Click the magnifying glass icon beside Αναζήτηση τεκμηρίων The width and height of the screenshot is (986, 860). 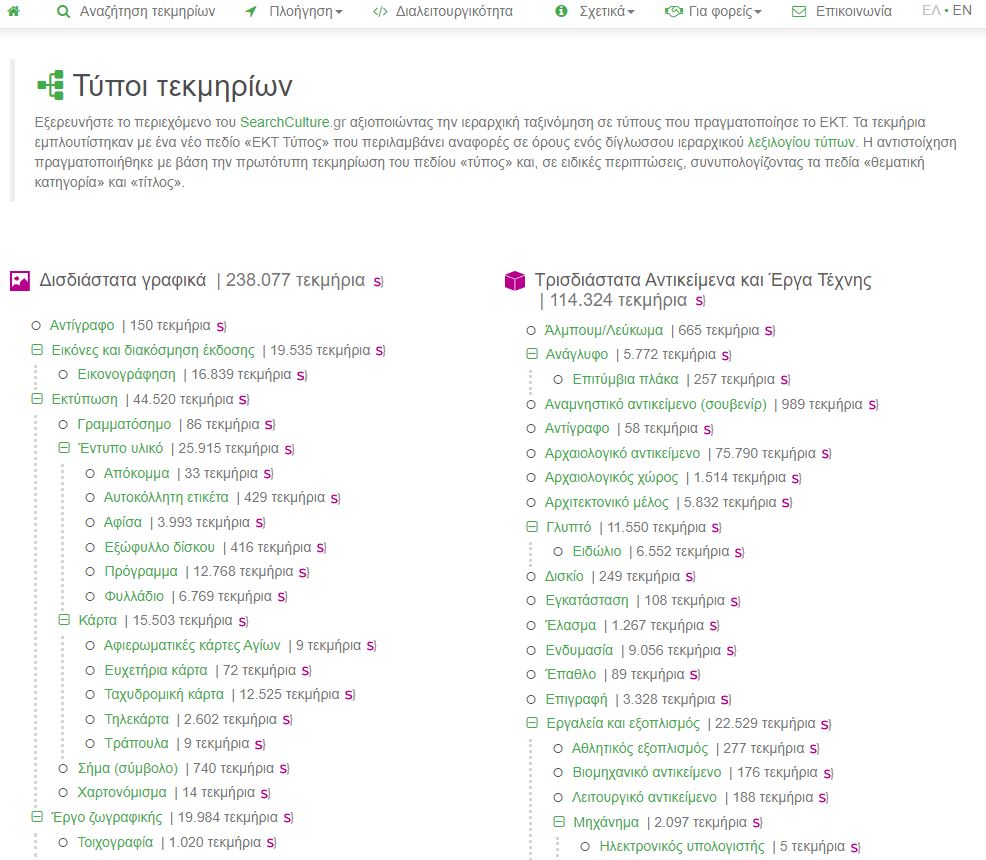point(62,13)
